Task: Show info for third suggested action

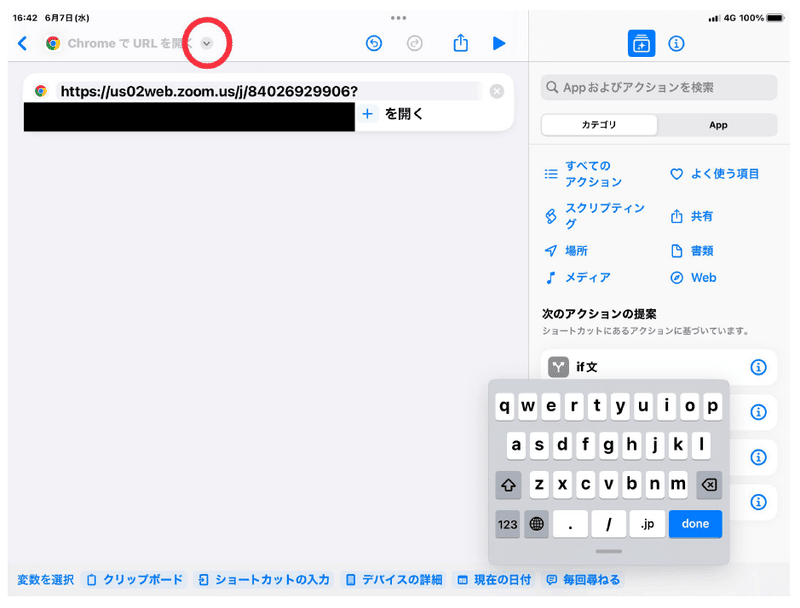Action: 758,457
